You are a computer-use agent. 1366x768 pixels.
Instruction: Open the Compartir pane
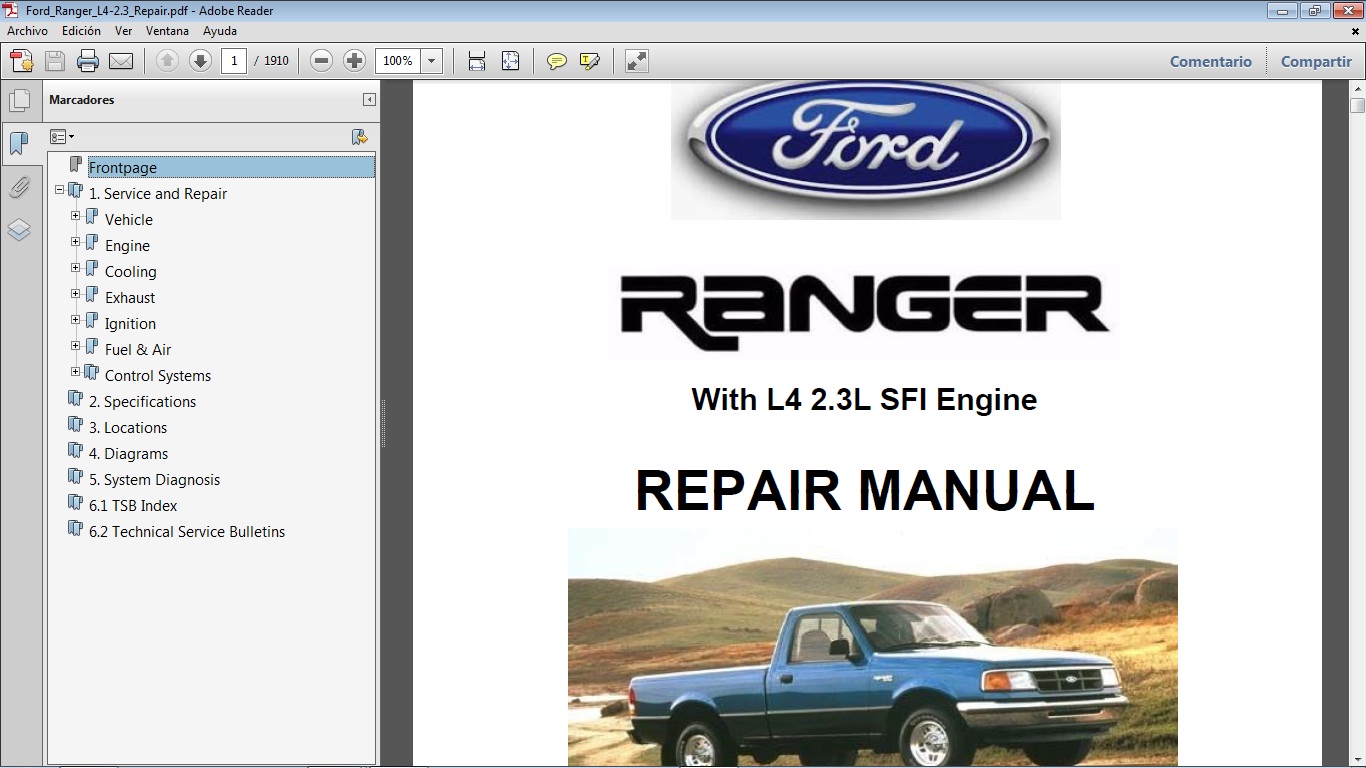pyautogui.click(x=1316, y=61)
